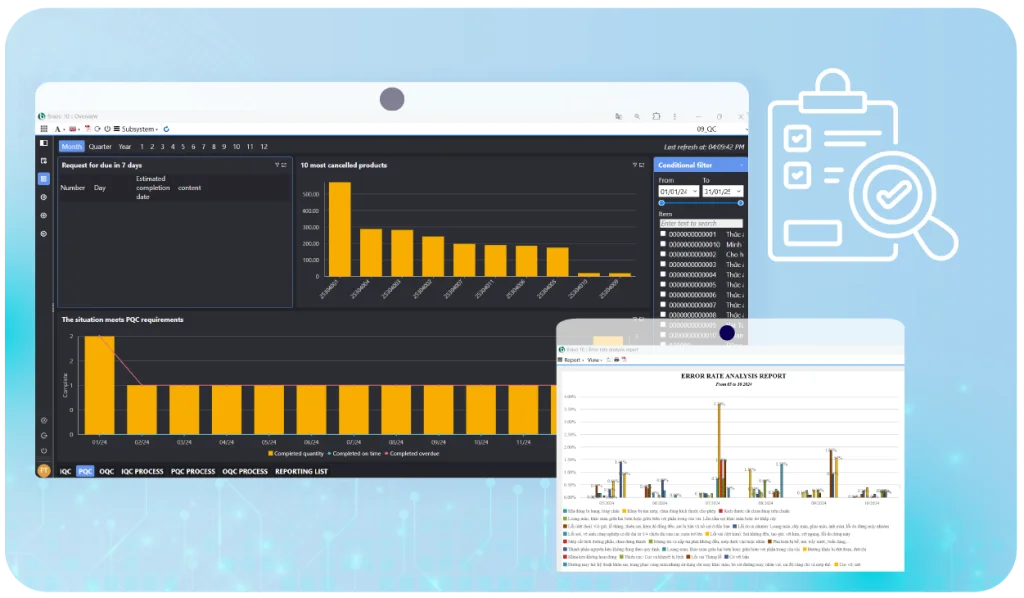Viewport: 1024px width, 598px height.
Task: Click the highlighted dashboard icon in left sidebar
Action: 44,179
